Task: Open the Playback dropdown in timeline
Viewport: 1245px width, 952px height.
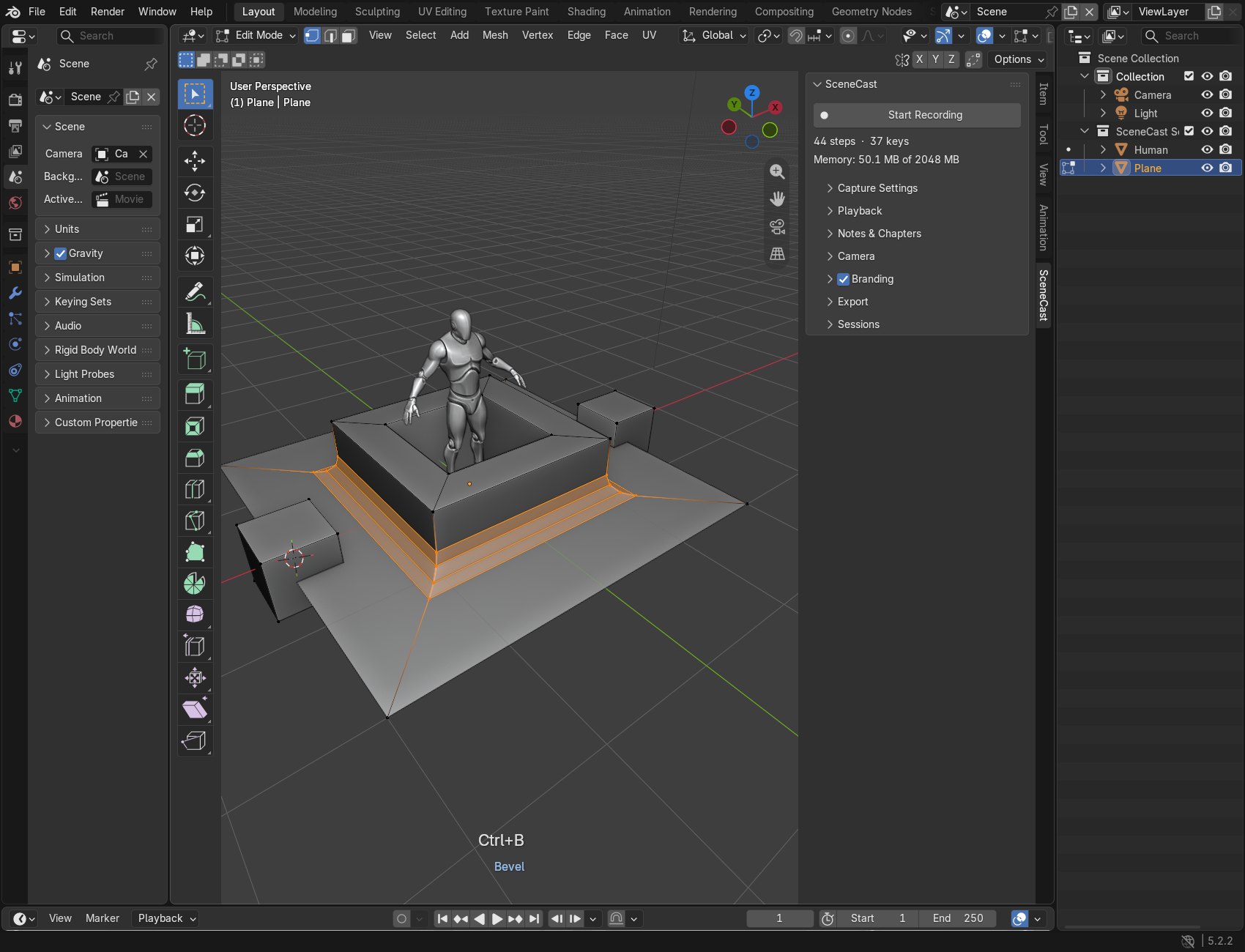Action: click(x=167, y=918)
